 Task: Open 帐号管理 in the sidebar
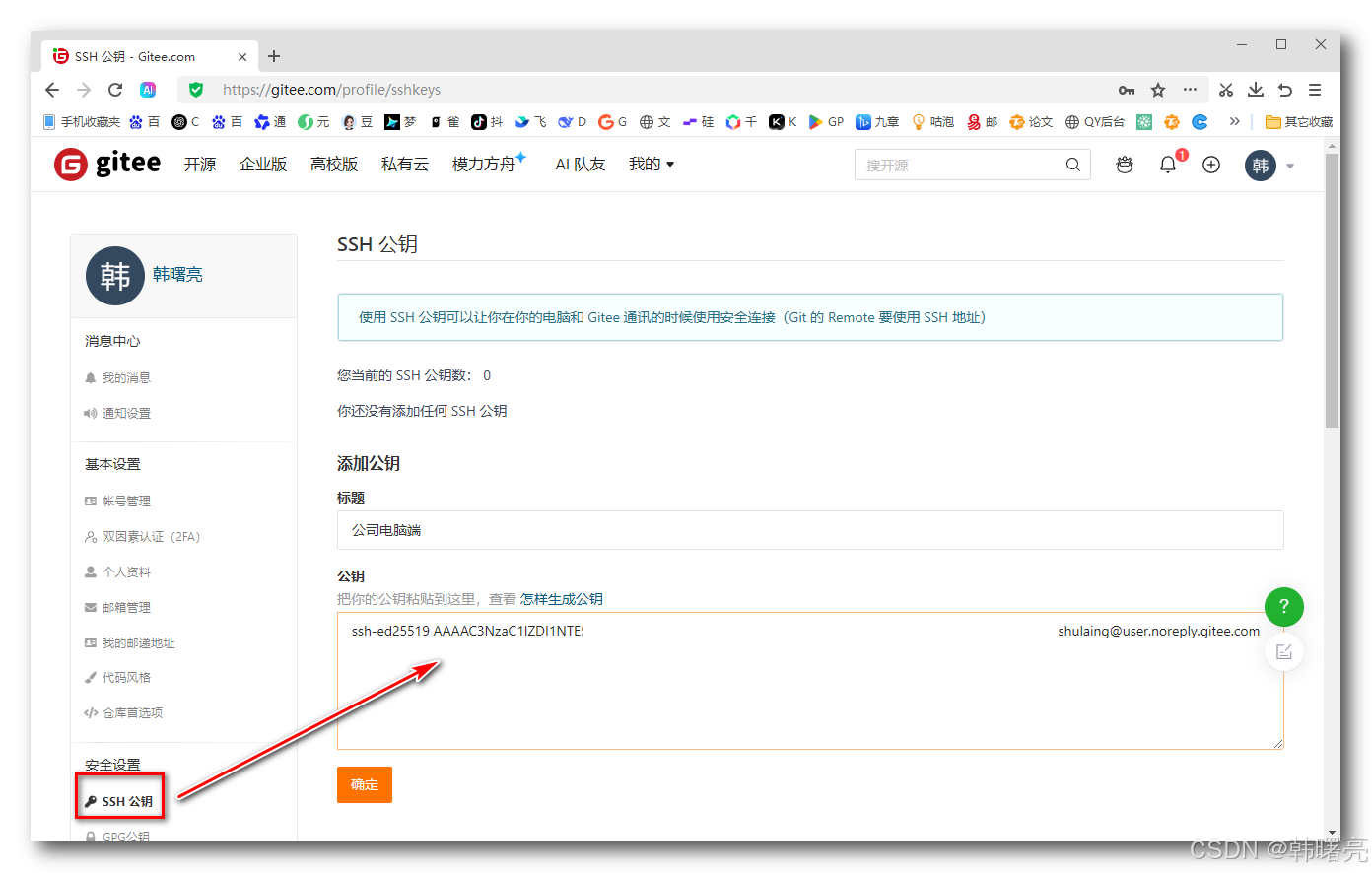pyautogui.click(x=118, y=501)
